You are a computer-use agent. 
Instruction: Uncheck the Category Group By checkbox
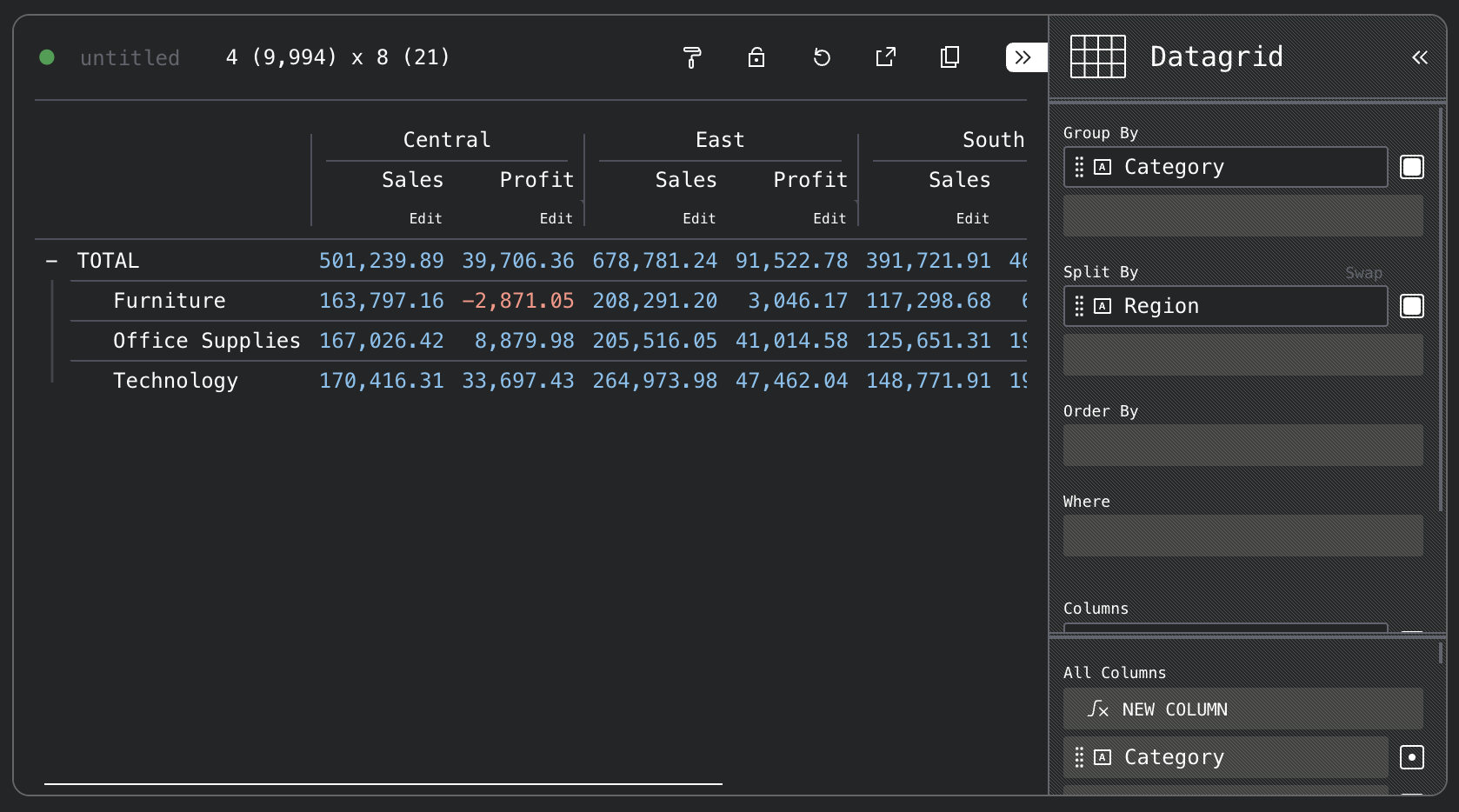1412,167
